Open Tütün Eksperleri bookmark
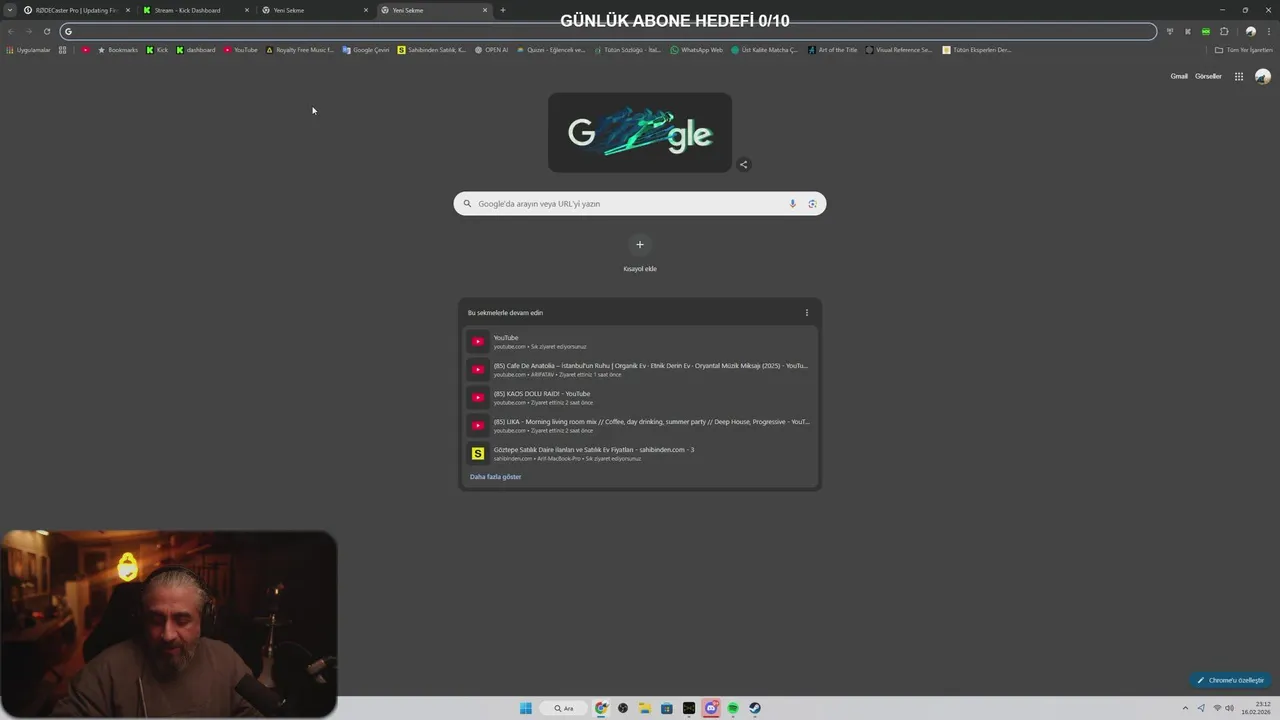 click(x=977, y=50)
